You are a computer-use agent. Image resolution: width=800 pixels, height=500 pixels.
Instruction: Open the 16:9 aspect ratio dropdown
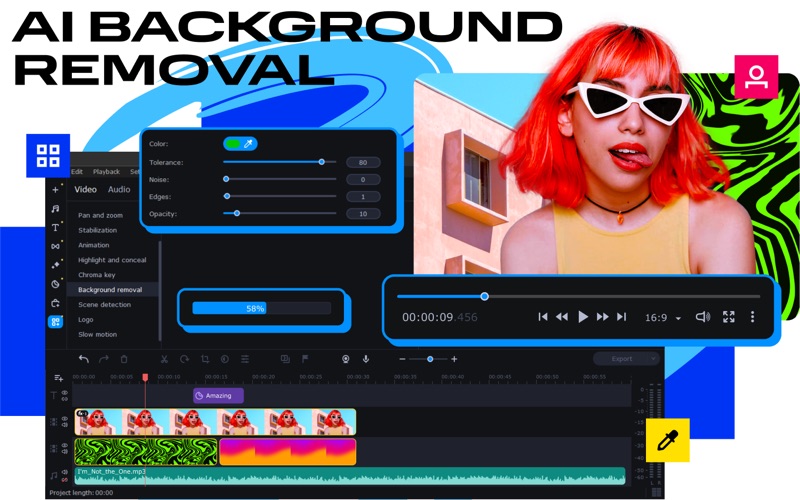click(x=662, y=317)
